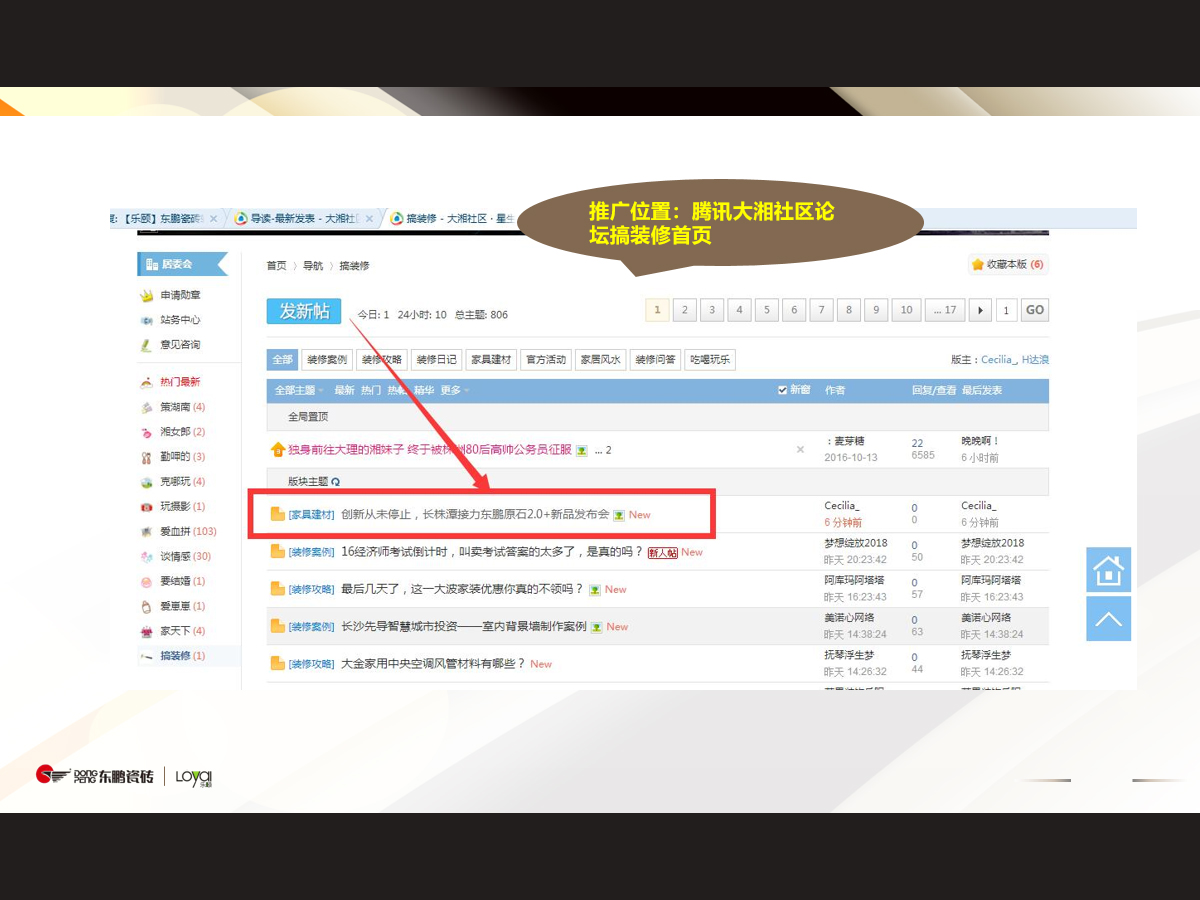The width and height of the screenshot is (1200, 900).
Task: Toggle the 新窗 checkbox
Action: pyautogui.click(x=782, y=390)
